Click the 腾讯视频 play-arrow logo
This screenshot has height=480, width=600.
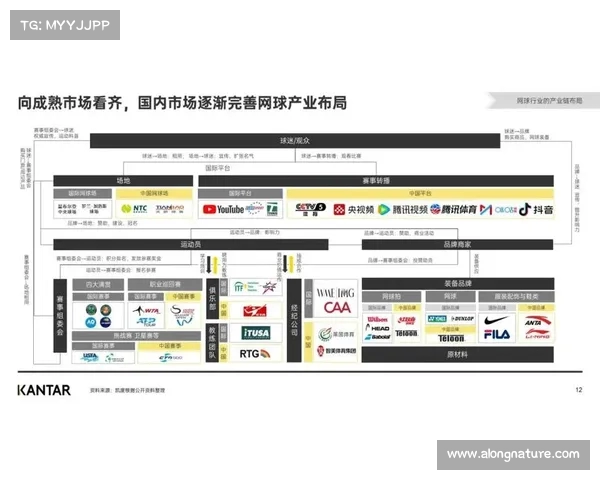click(403, 210)
